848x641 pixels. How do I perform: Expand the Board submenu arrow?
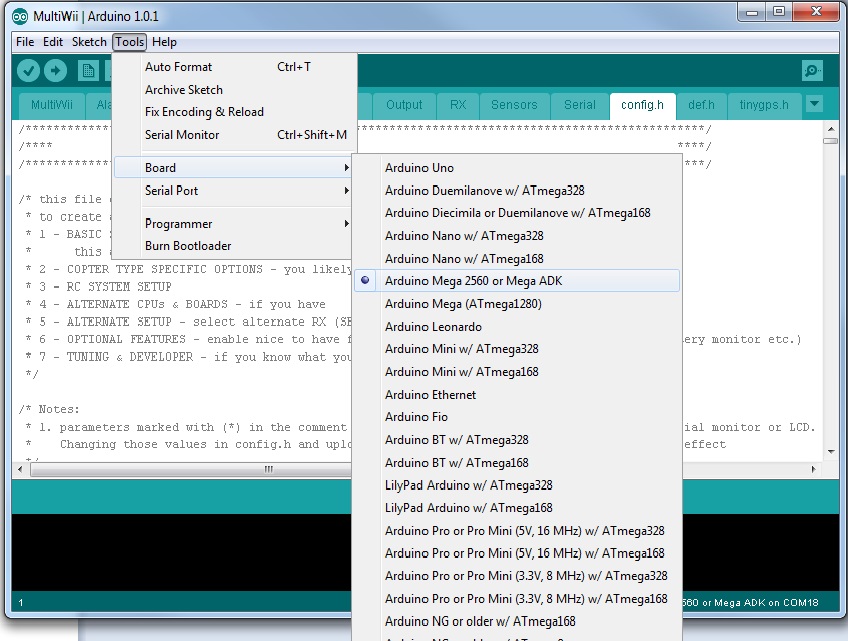click(x=347, y=168)
